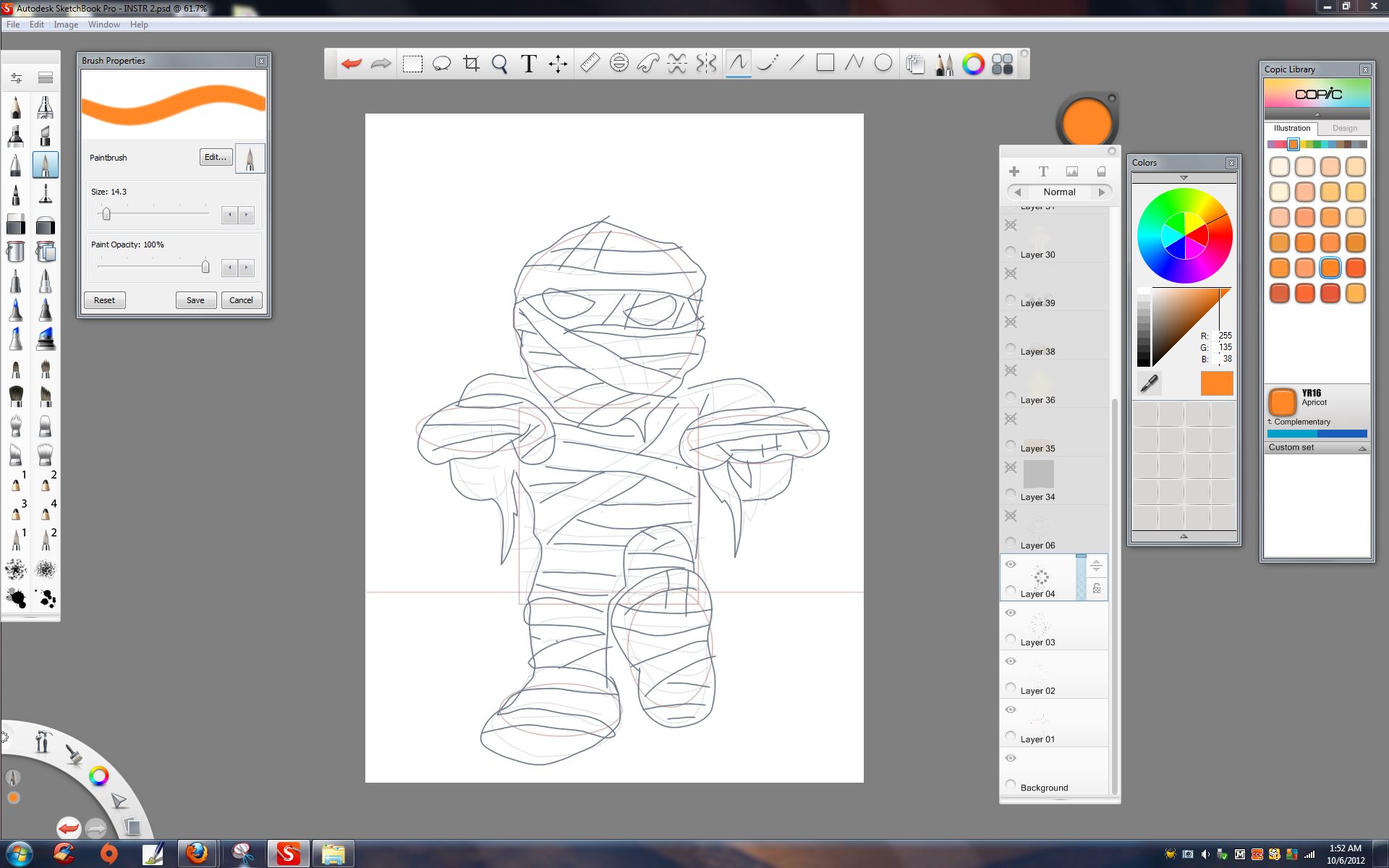Hide the Background layer via its eye
The width and height of the screenshot is (1389, 868).
[x=1011, y=758]
